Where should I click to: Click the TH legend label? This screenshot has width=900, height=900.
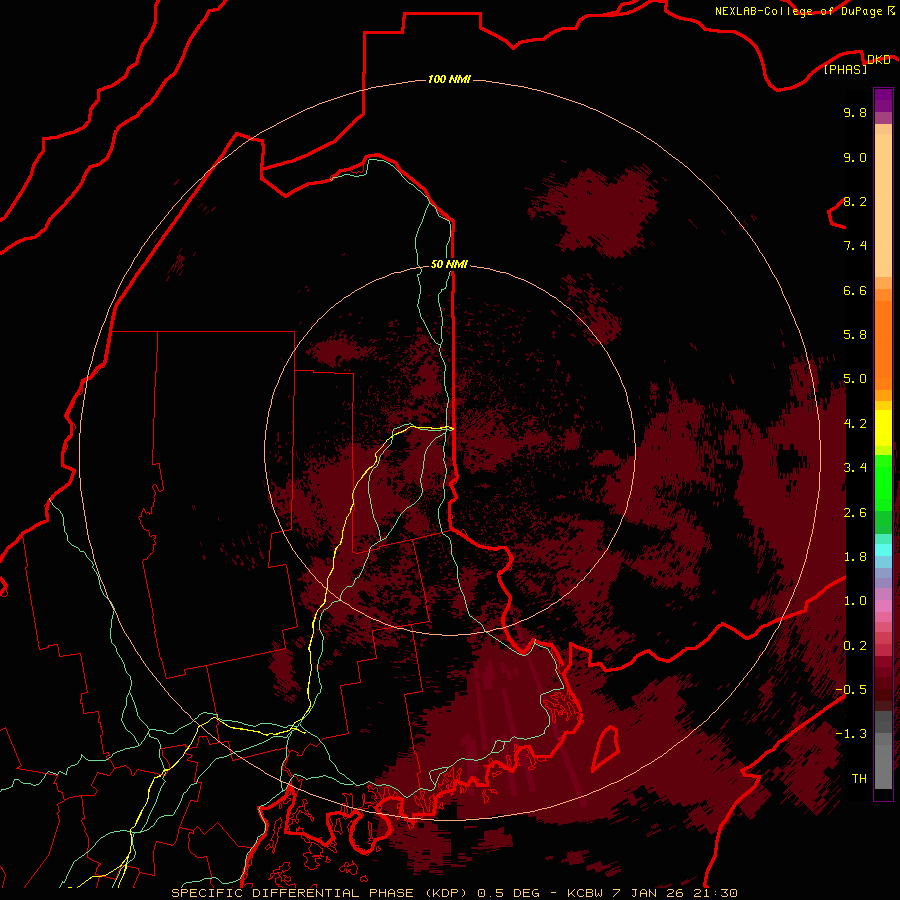(859, 779)
